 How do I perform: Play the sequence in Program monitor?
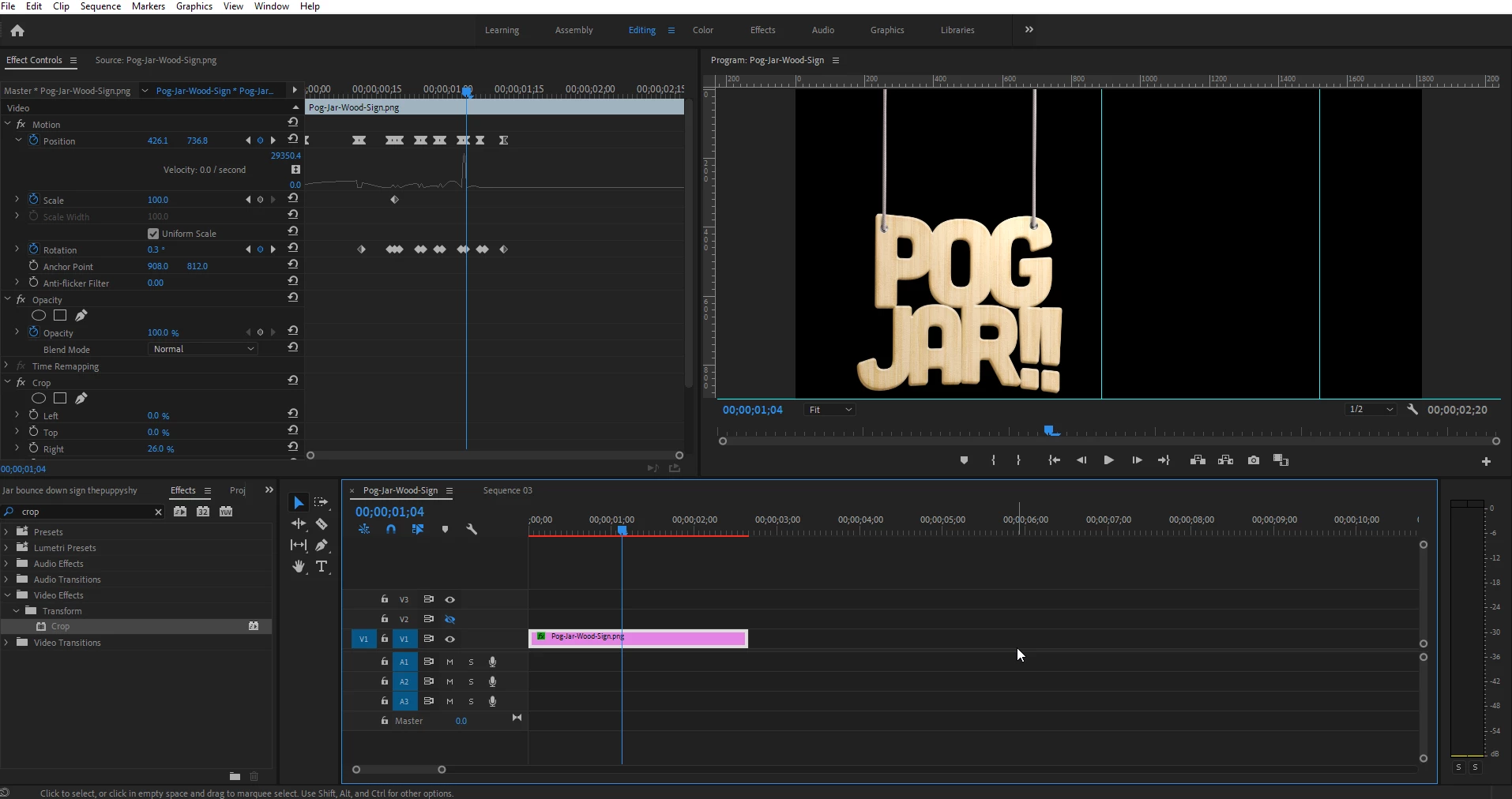click(1108, 460)
